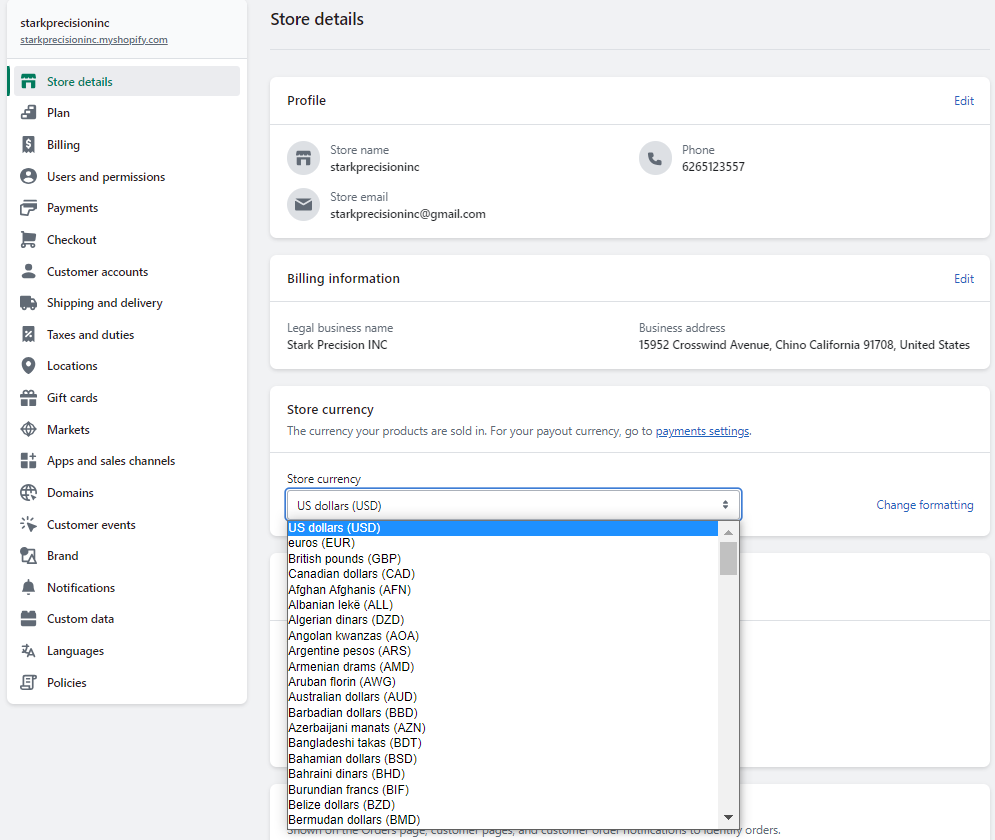The height and width of the screenshot is (840, 995).
Task: Select Algerian dinars (DZD) currency
Action: pos(503,620)
